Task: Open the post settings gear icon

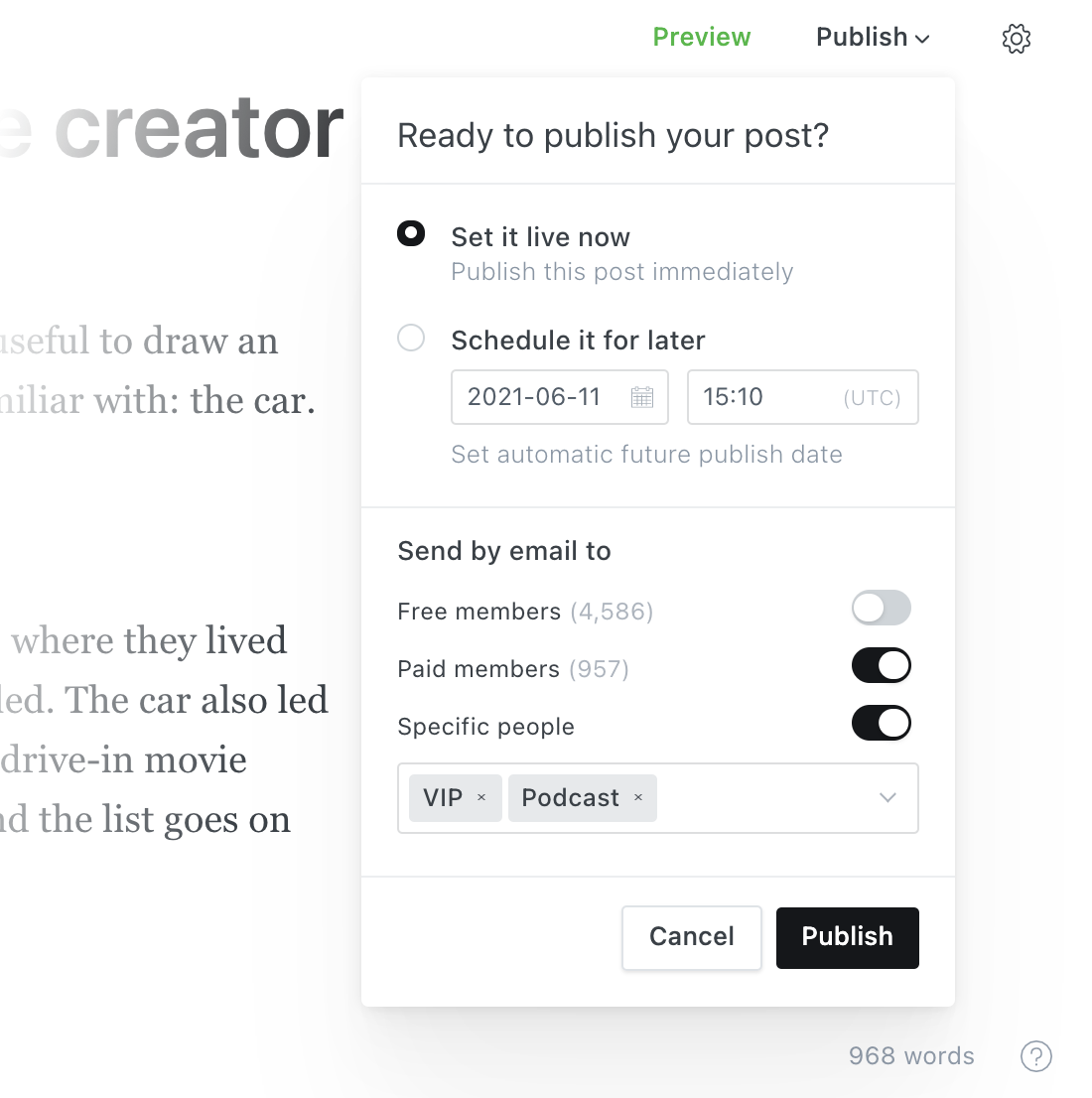Action: [x=1016, y=39]
